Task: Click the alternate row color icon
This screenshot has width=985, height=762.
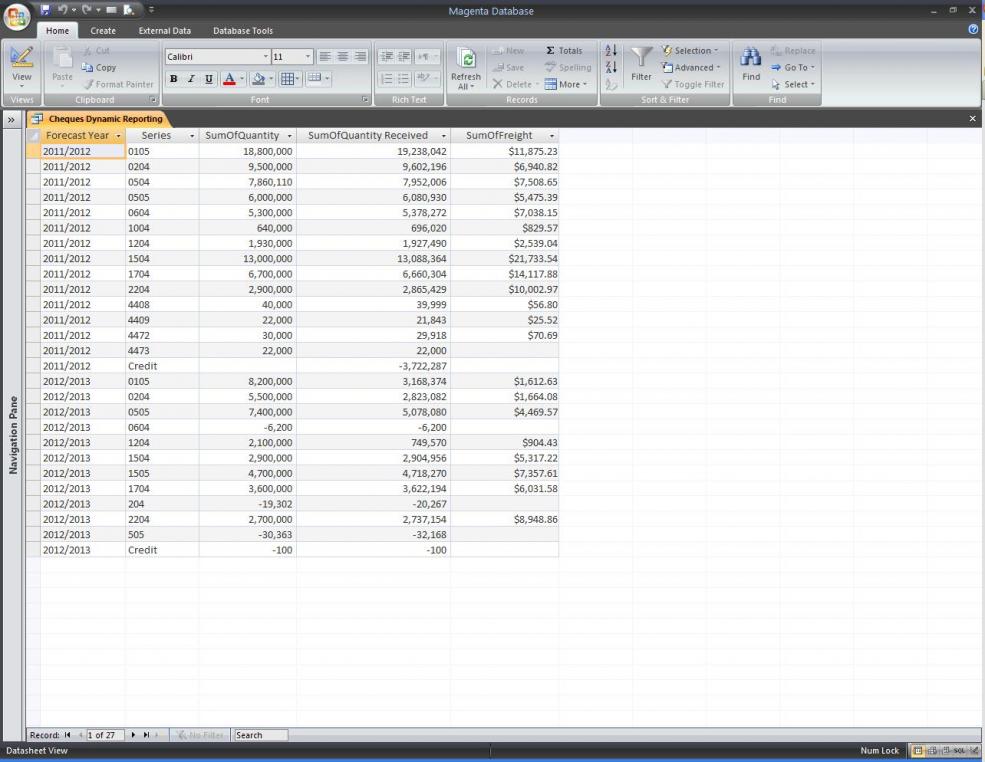Action: pyautogui.click(x=314, y=79)
